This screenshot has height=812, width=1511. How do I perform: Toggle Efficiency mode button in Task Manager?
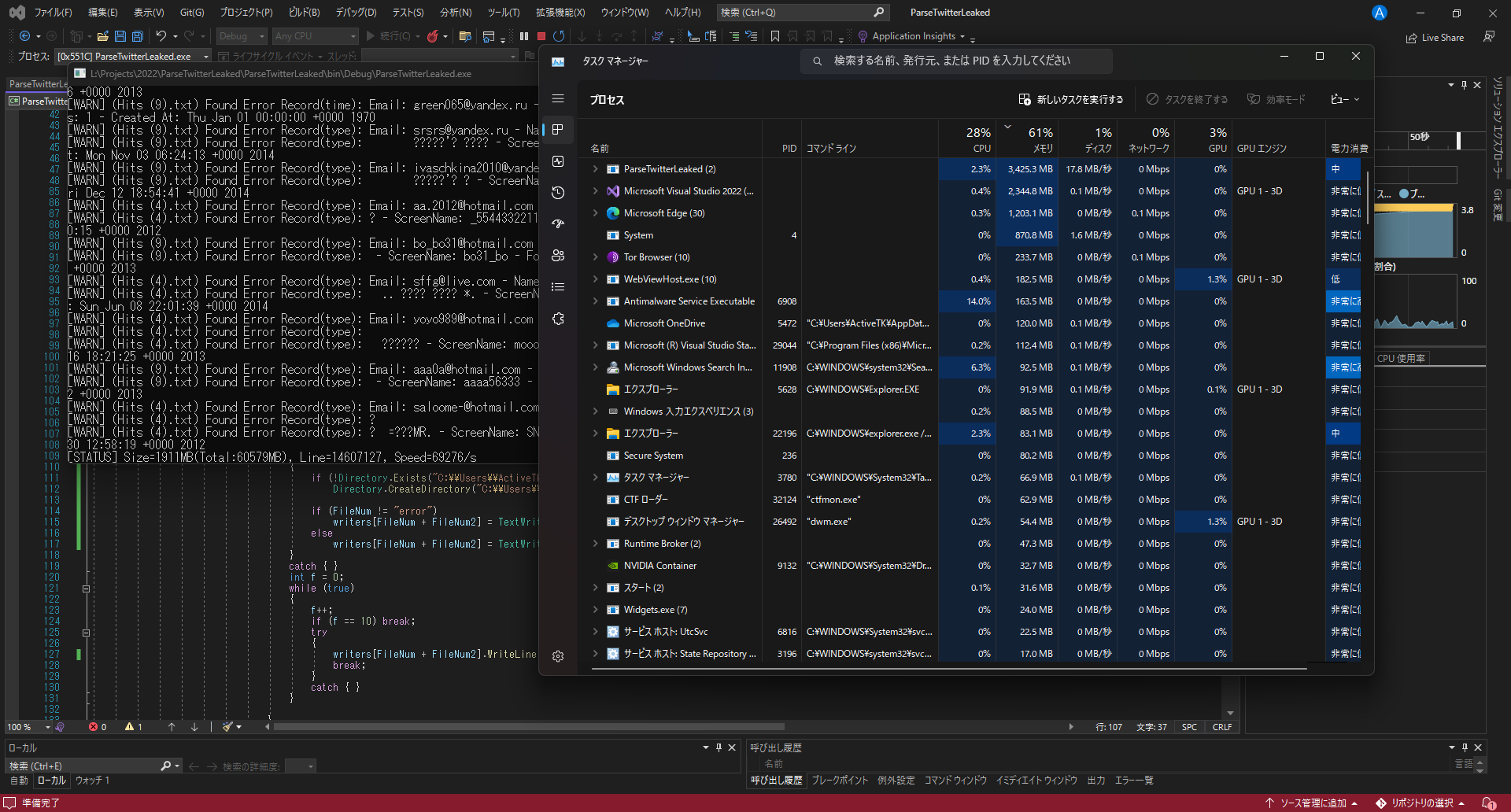pos(1276,99)
